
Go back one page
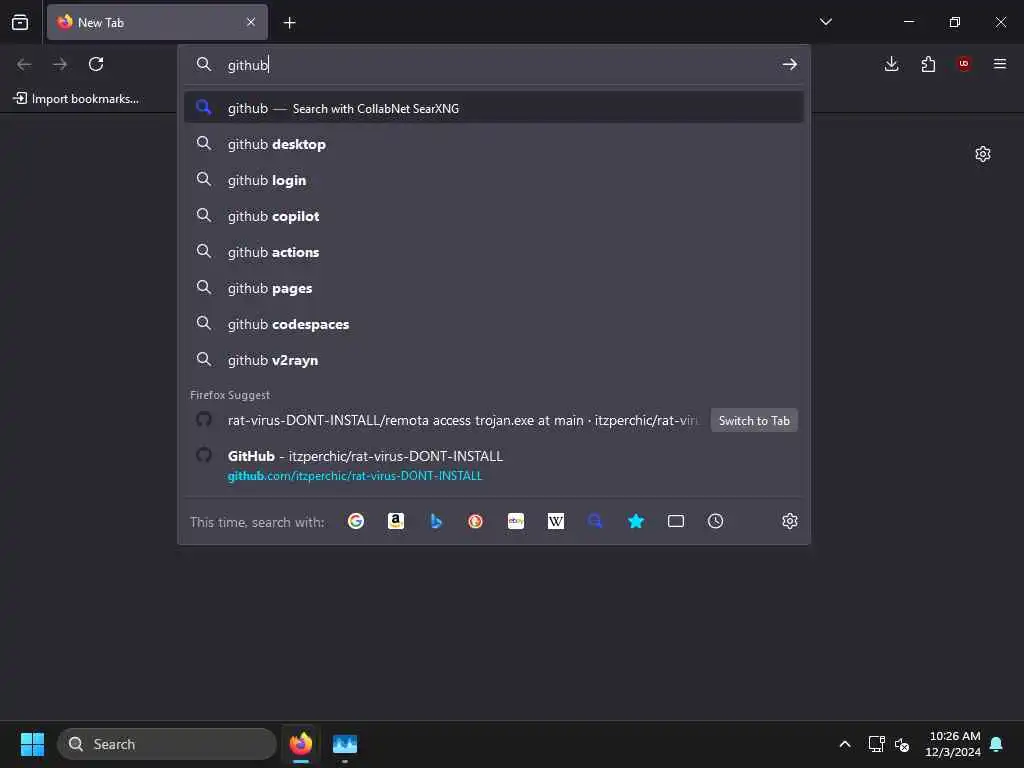coord(24,64)
